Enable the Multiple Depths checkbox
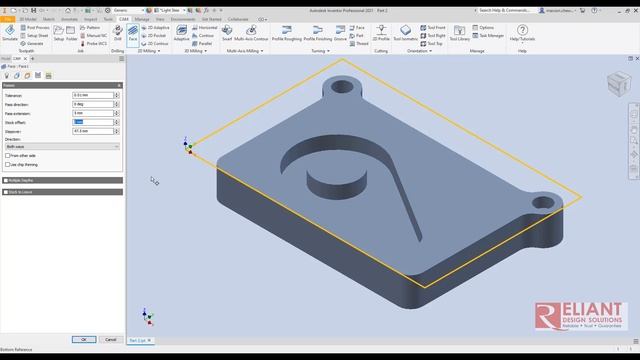Viewport: 640px width, 360px height. [6, 180]
